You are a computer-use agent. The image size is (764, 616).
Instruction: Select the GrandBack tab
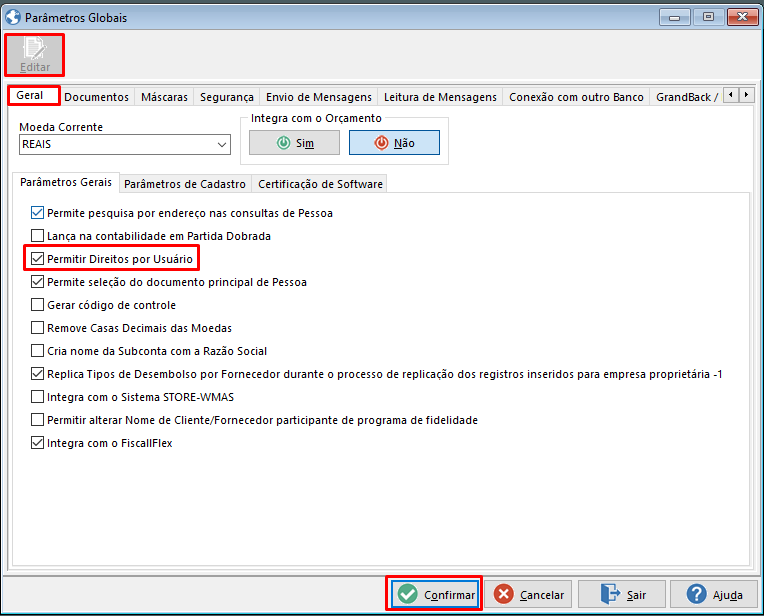point(686,97)
